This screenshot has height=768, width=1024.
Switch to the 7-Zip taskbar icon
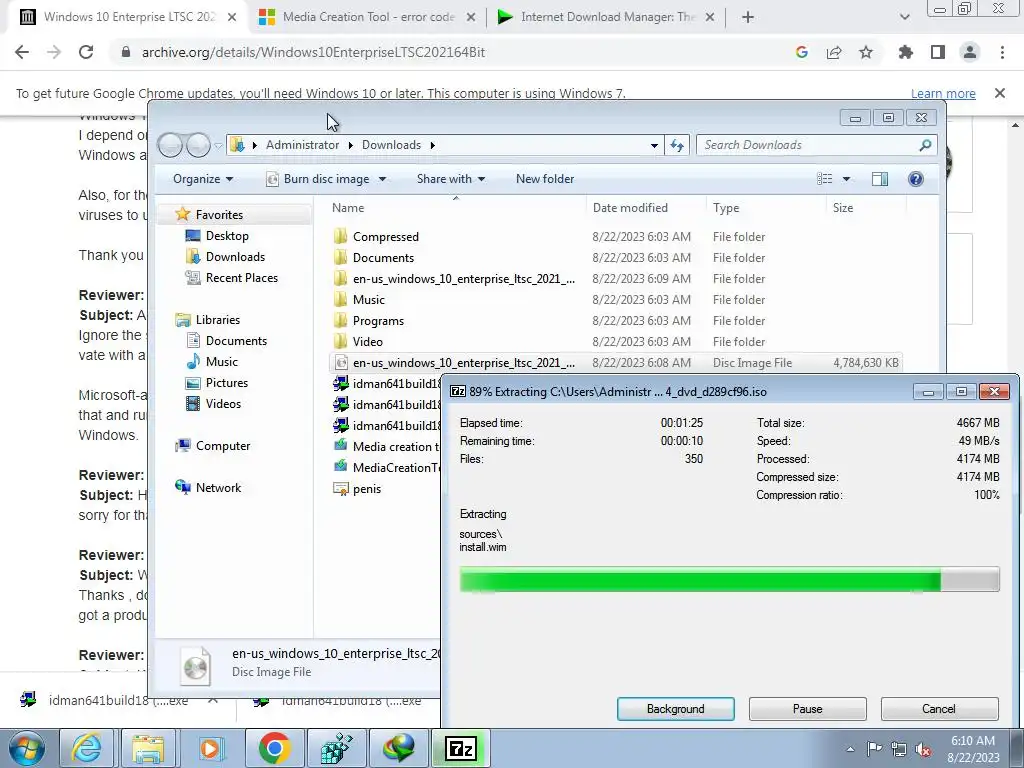[x=460, y=748]
